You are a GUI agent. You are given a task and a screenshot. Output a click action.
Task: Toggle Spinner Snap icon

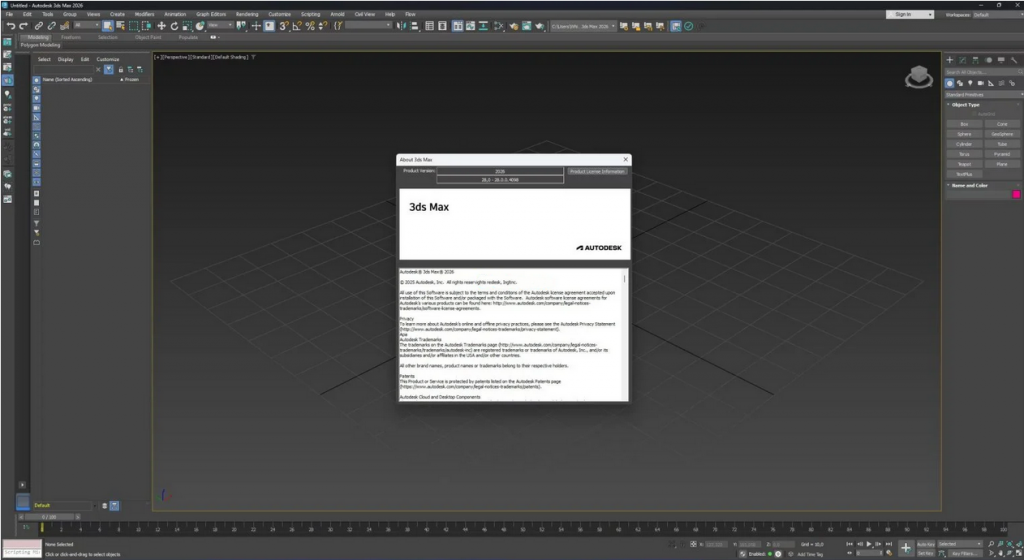click(323, 26)
